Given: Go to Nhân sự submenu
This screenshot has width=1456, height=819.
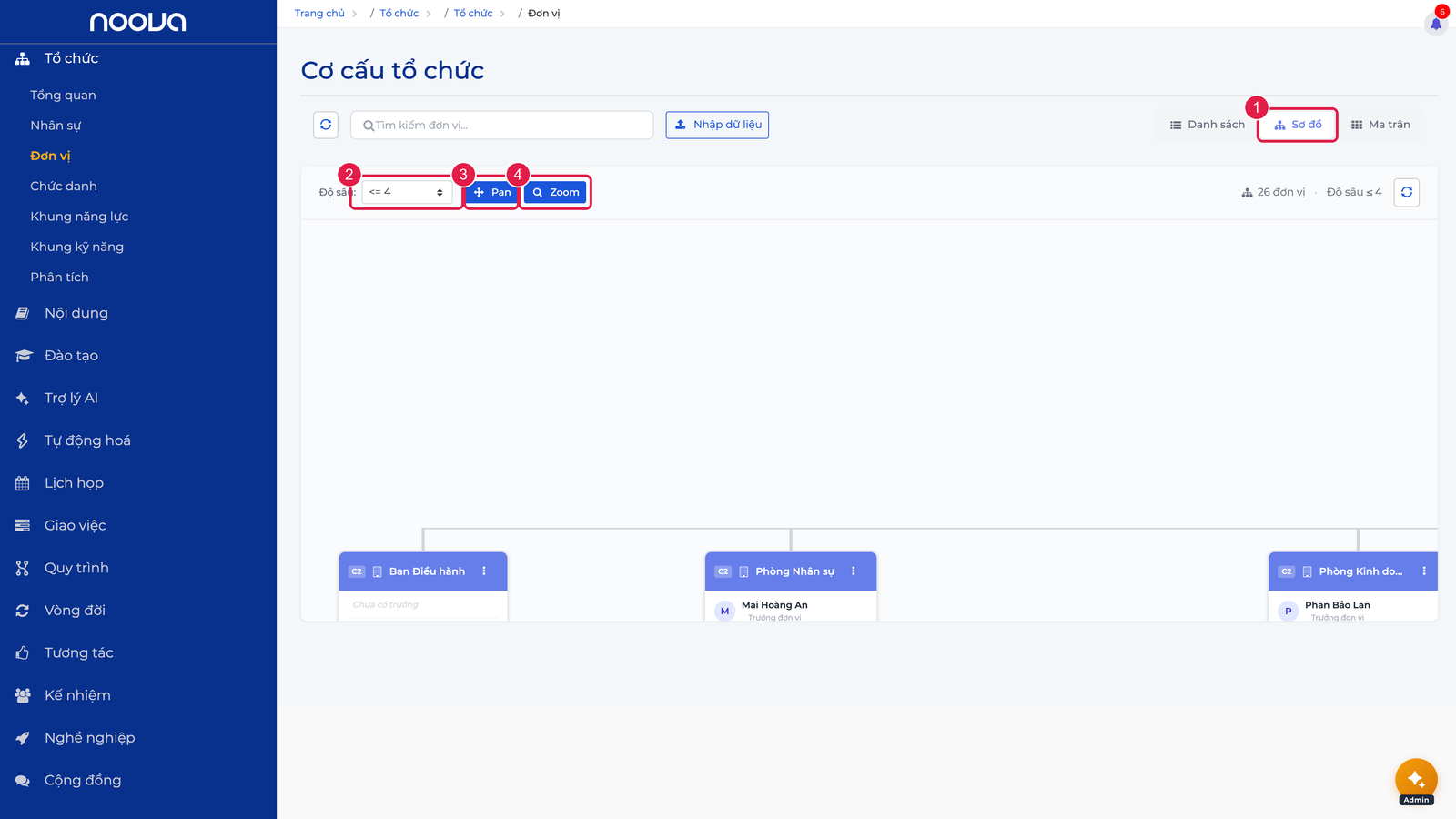Looking at the screenshot, I should pyautogui.click(x=56, y=126).
